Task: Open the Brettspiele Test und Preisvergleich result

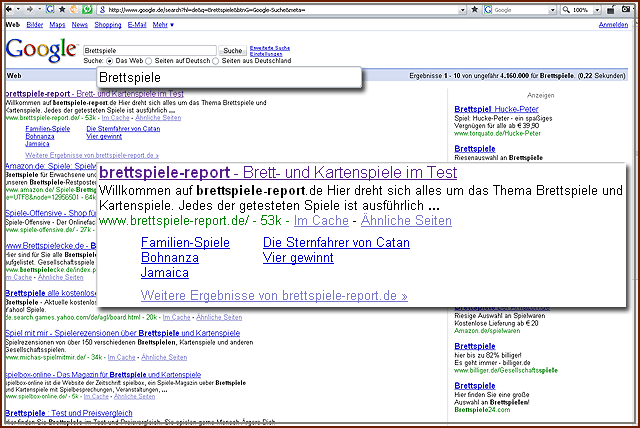Action: [69, 413]
